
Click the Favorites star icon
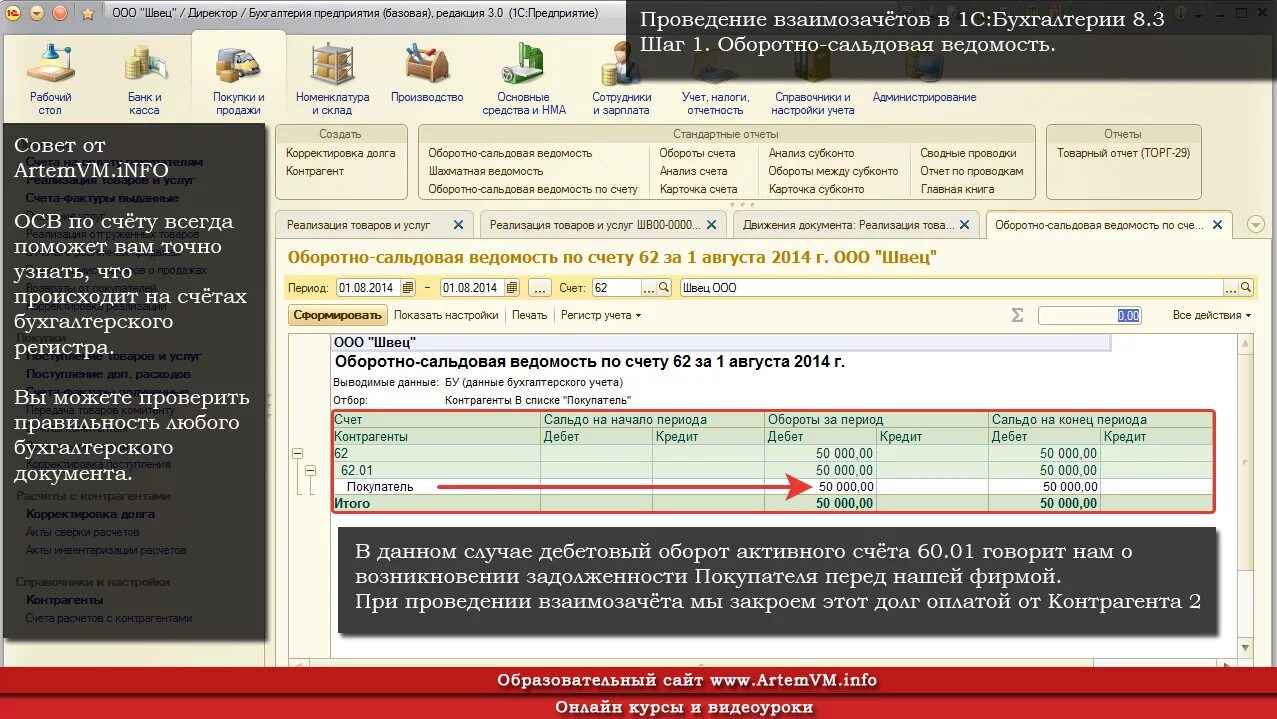[x=88, y=14]
